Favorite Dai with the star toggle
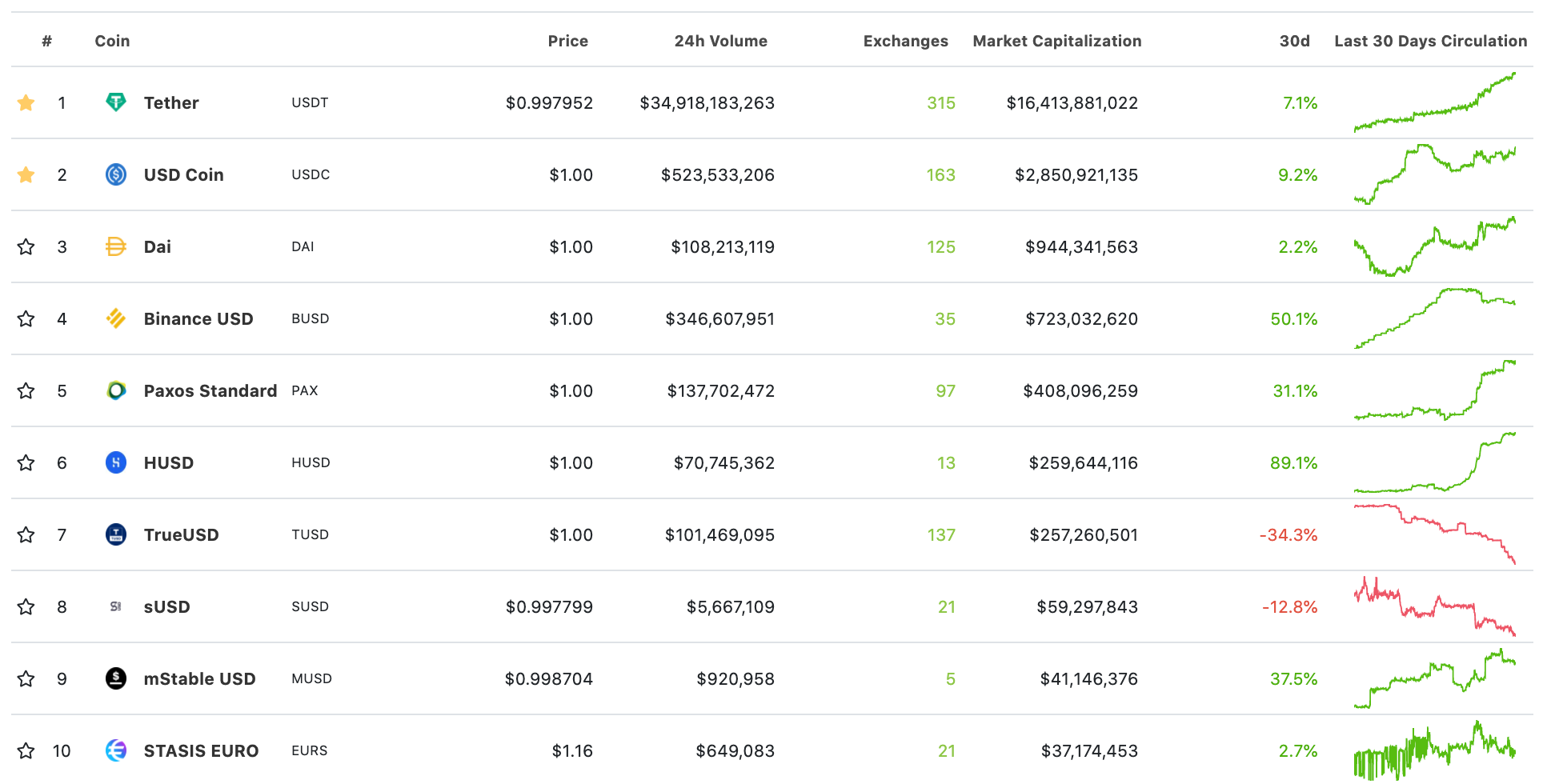 [26, 246]
